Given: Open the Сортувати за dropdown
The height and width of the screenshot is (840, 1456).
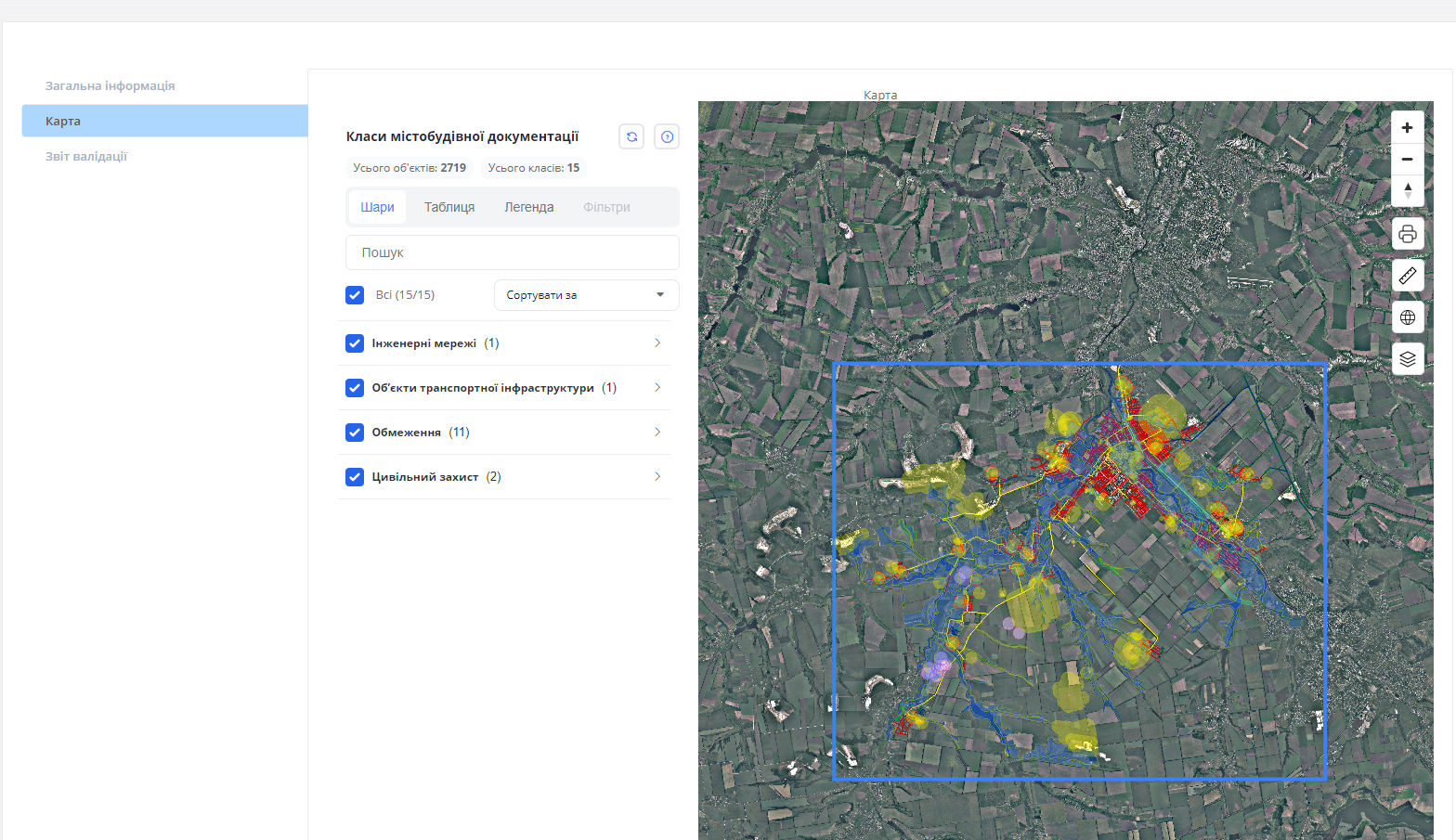Looking at the screenshot, I should (x=586, y=295).
